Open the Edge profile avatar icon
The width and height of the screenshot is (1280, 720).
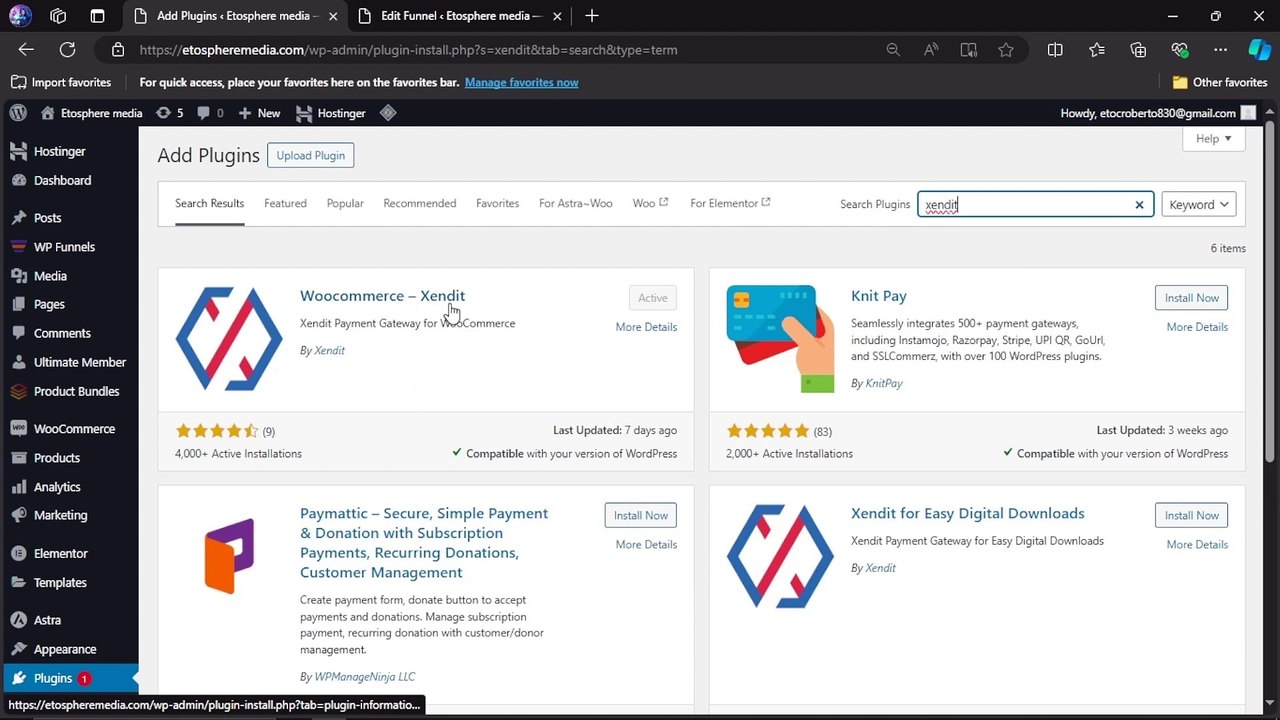(20, 16)
